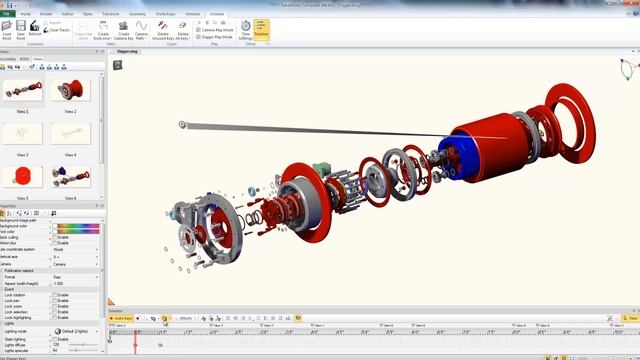Click the ribbon Play triangle icon
This screenshot has height=360, width=640.
(x=199, y=23)
